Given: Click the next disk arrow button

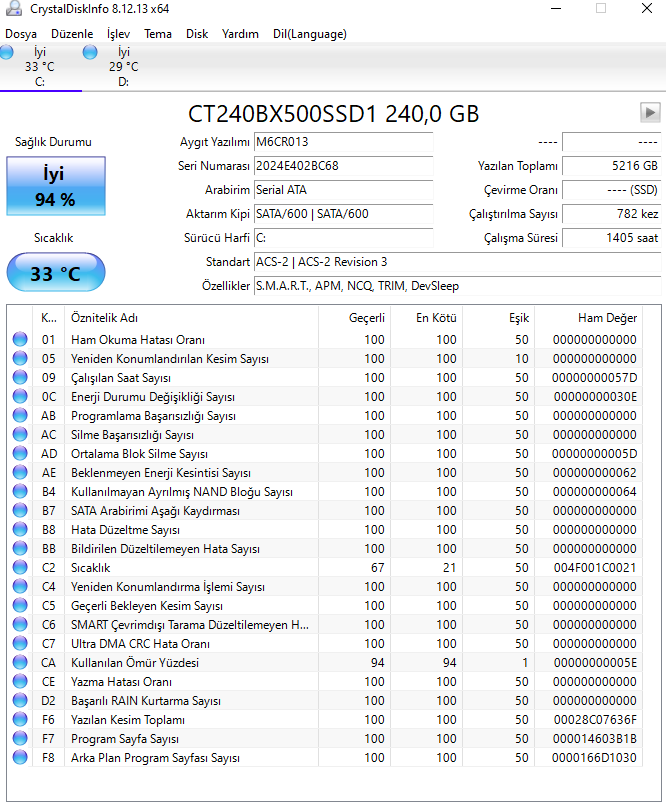Looking at the screenshot, I should [x=650, y=112].
